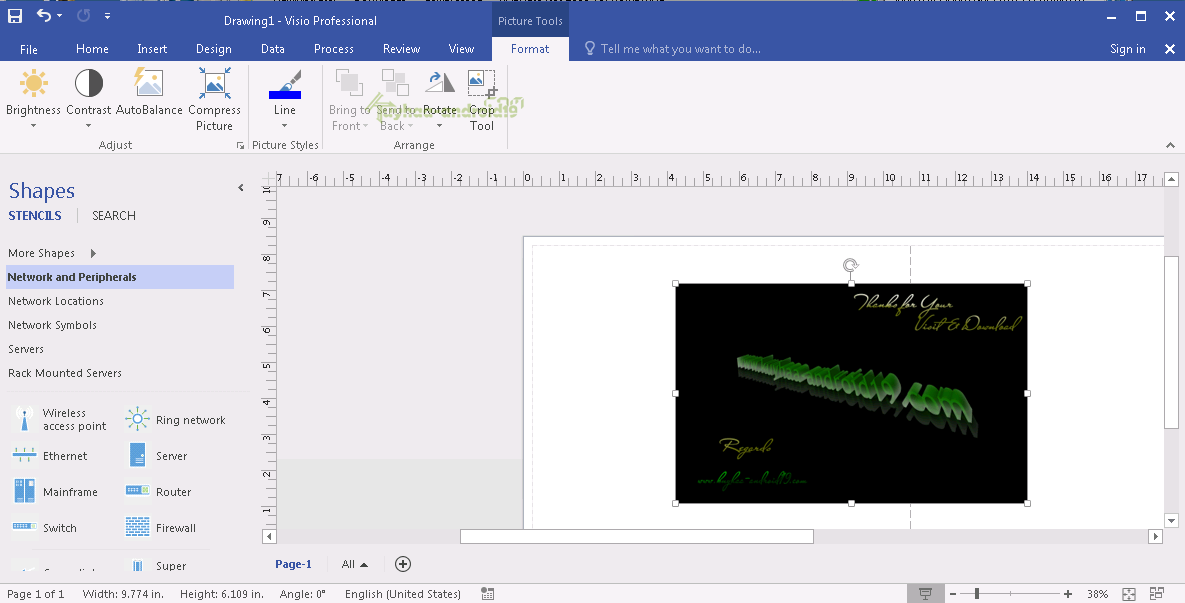Open the Brightness adjustment menu
Viewport: 1185px width, 603px height.
click(33, 98)
